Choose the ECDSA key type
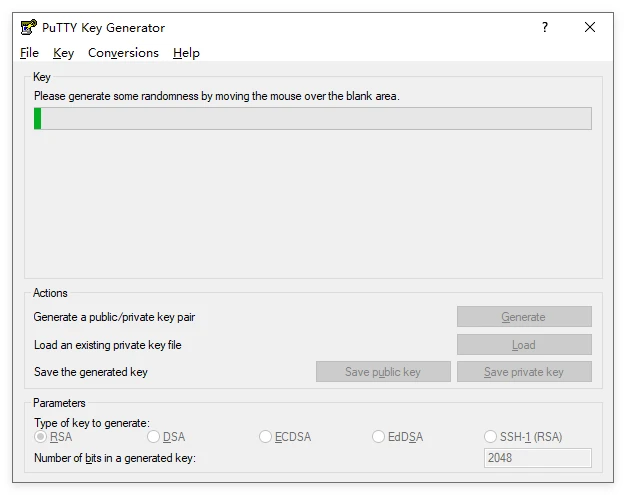 [x=265, y=437]
